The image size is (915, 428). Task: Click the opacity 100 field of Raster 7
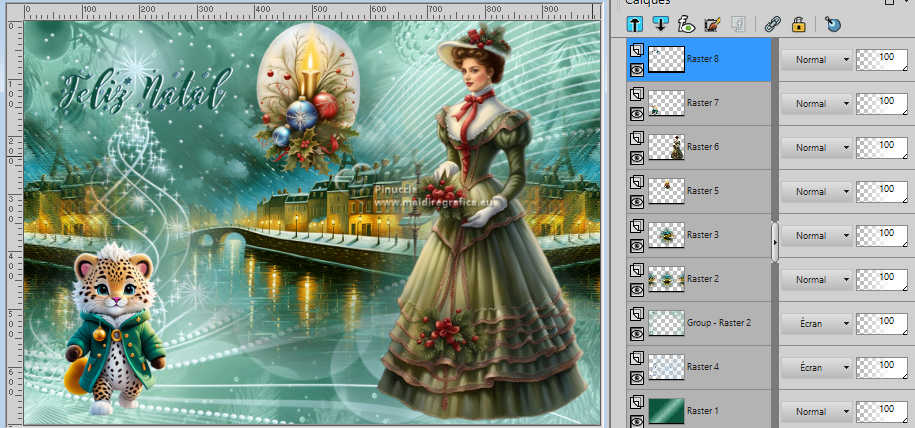click(882, 104)
